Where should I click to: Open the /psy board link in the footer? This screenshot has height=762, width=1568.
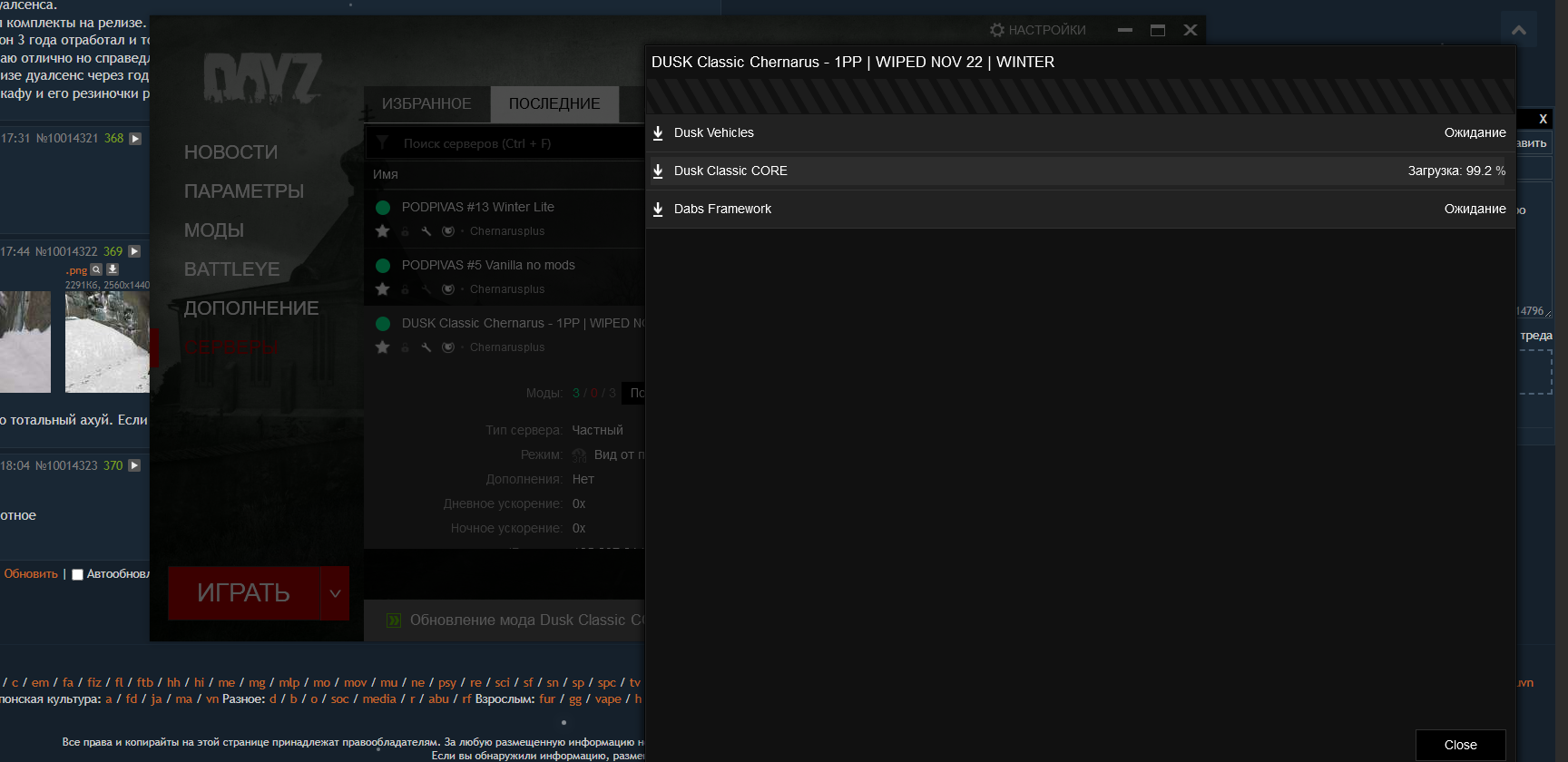447,683
